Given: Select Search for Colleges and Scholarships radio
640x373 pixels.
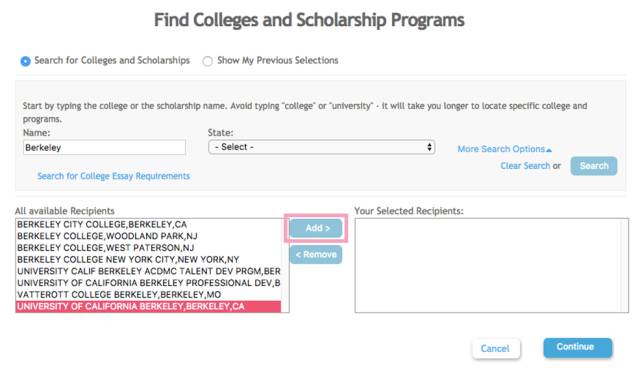Looking at the screenshot, I should (x=25, y=61).
